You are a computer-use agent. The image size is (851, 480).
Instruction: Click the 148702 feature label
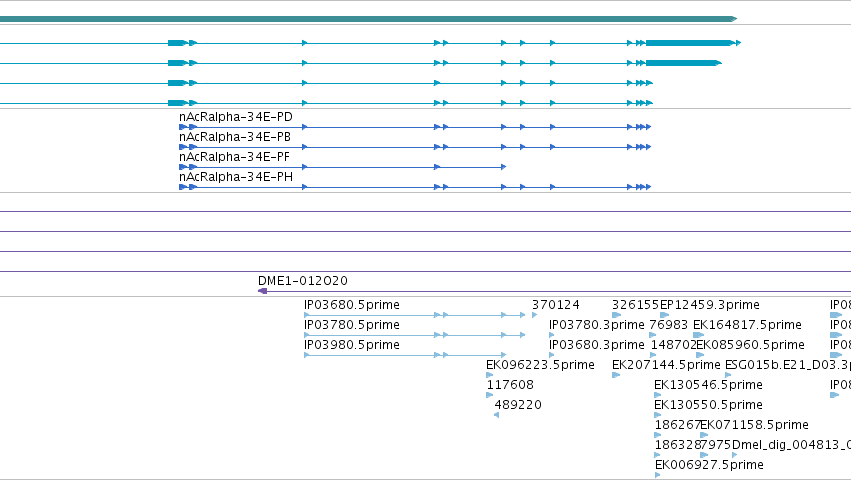[673, 345]
